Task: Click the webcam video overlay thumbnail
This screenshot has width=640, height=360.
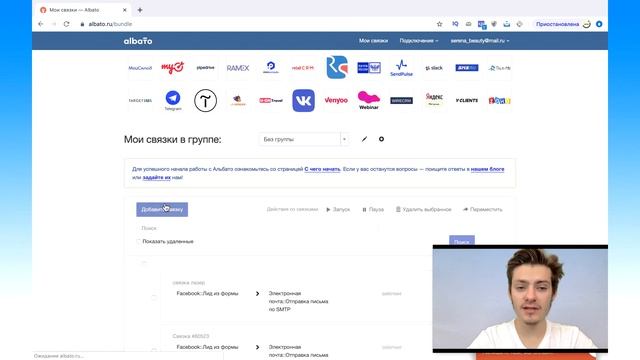Action: click(x=520, y=299)
